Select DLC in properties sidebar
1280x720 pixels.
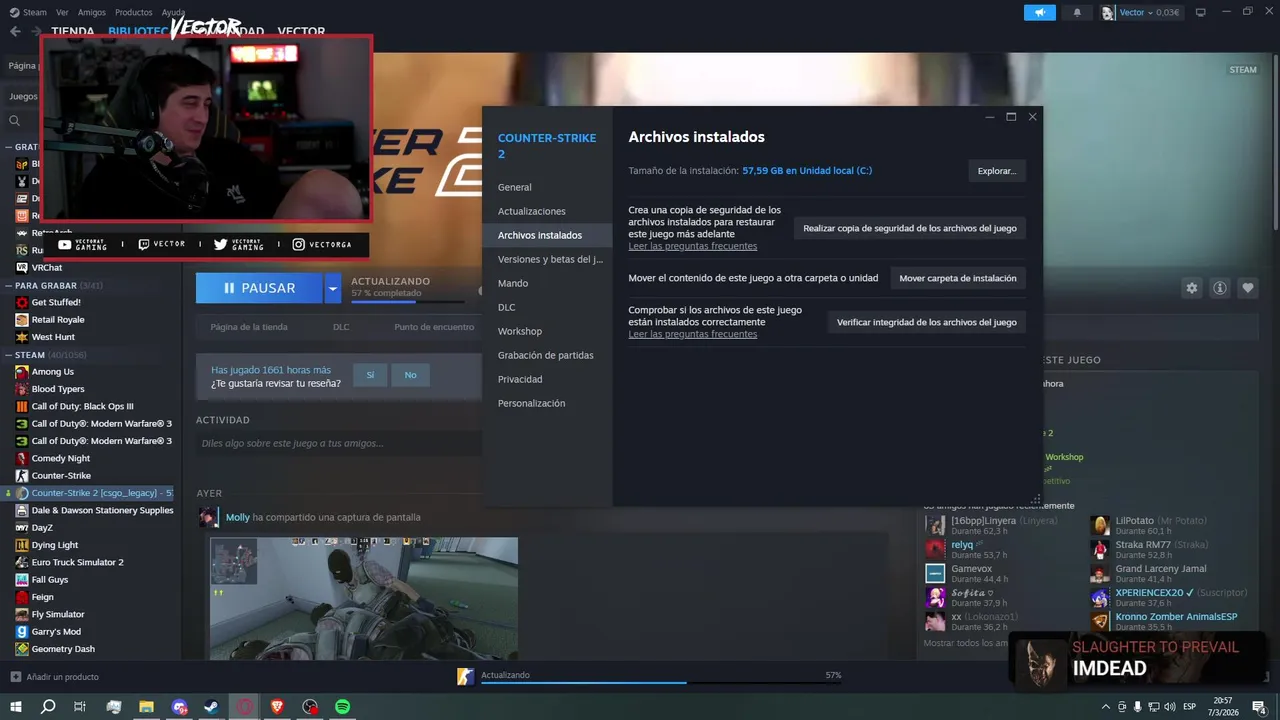[x=547, y=307]
